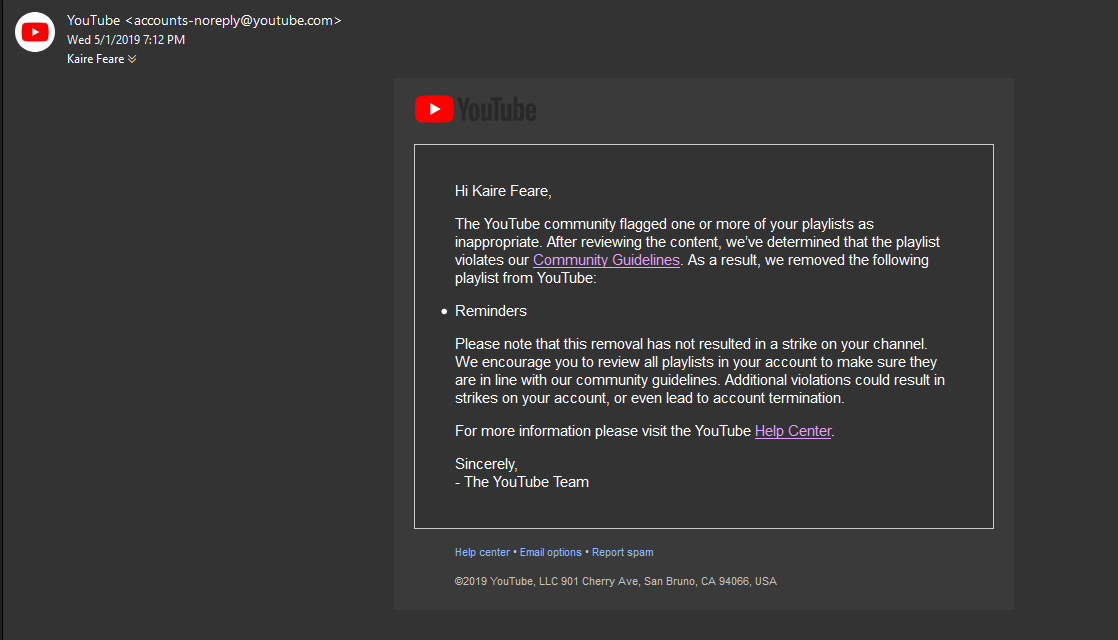Click the copyright line with San Bruno address
Screen dimensions: 1118x640
[x=615, y=582]
